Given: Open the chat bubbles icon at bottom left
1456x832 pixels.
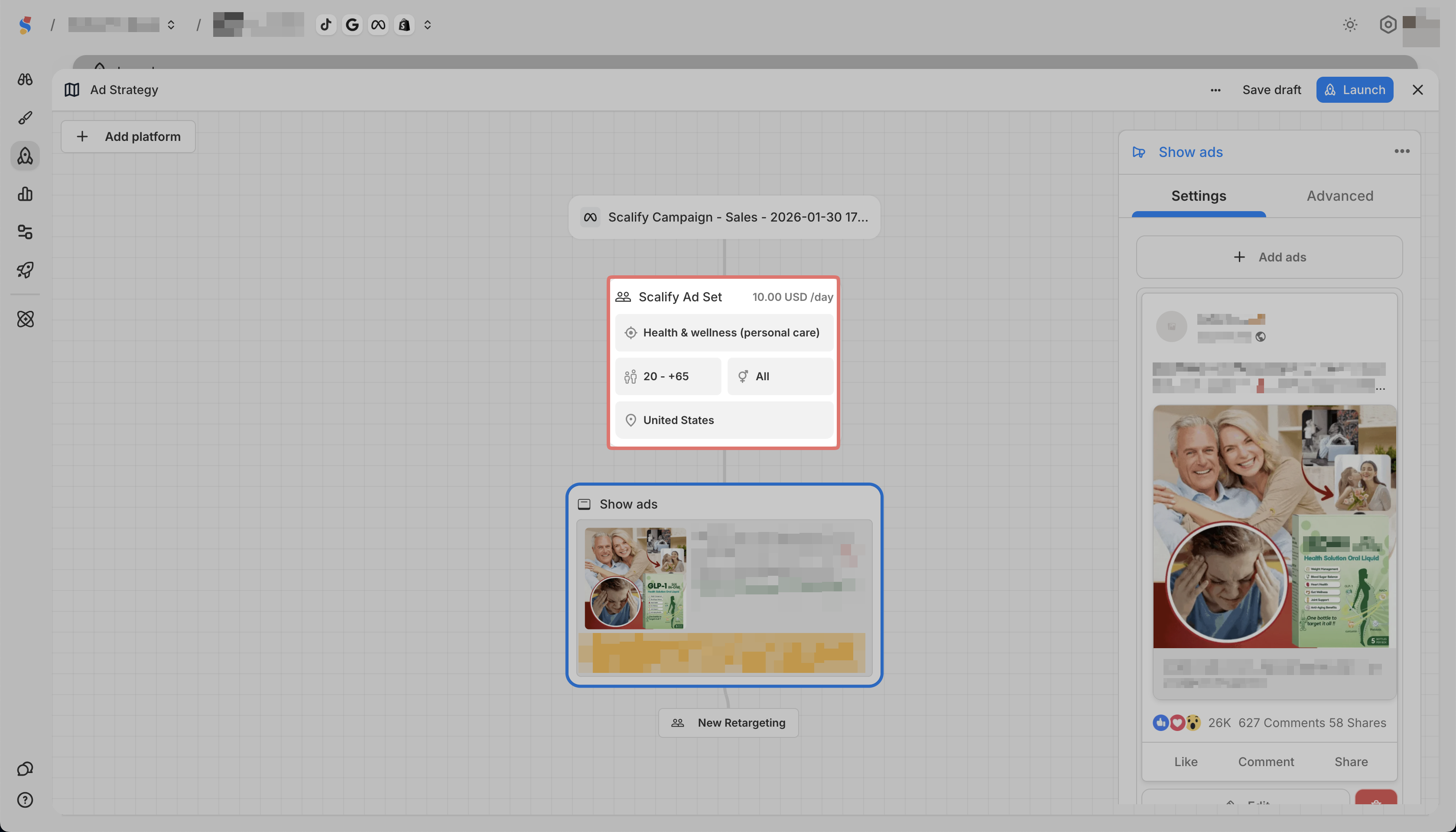Looking at the screenshot, I should [x=25, y=769].
